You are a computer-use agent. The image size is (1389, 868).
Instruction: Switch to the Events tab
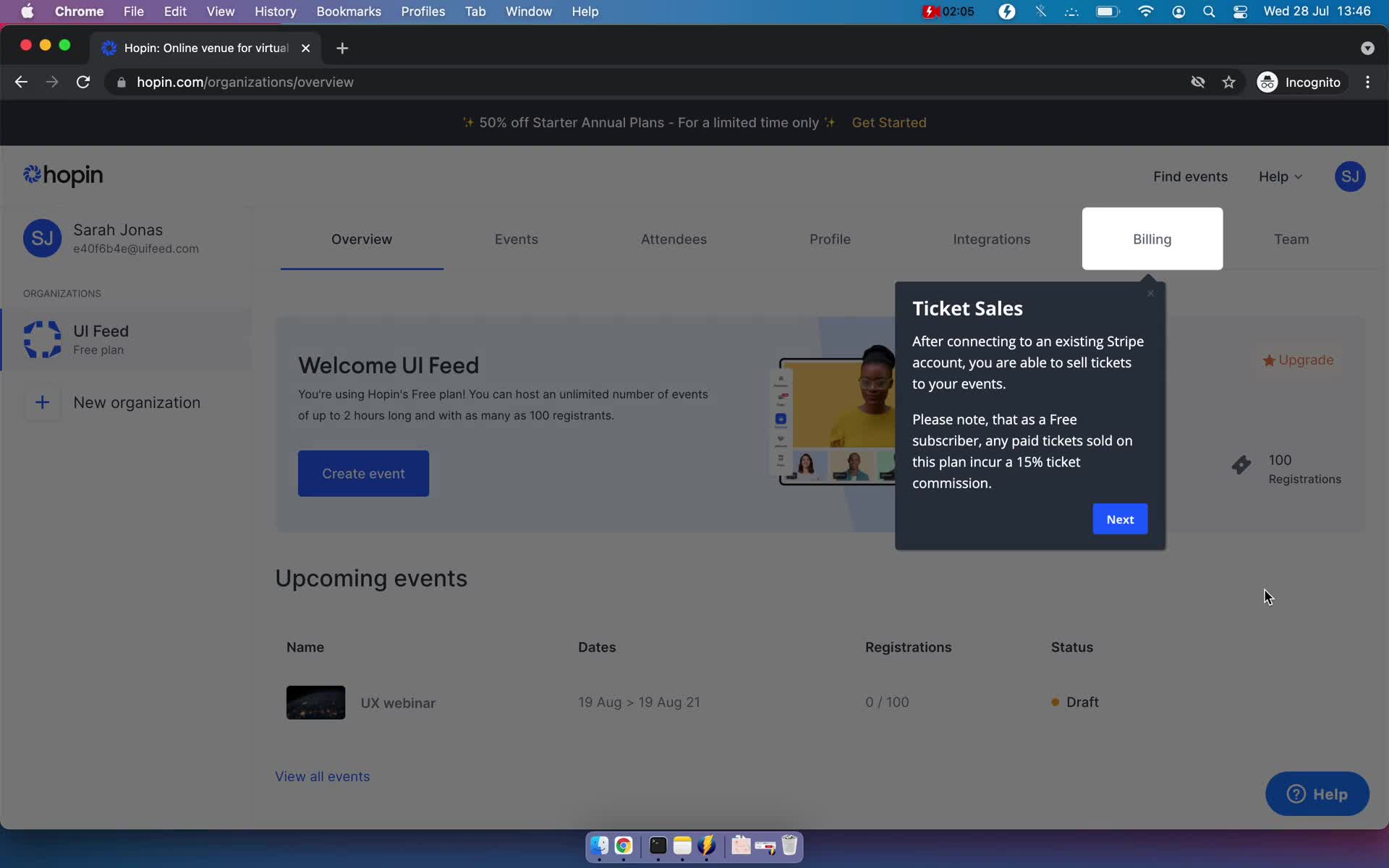click(516, 239)
